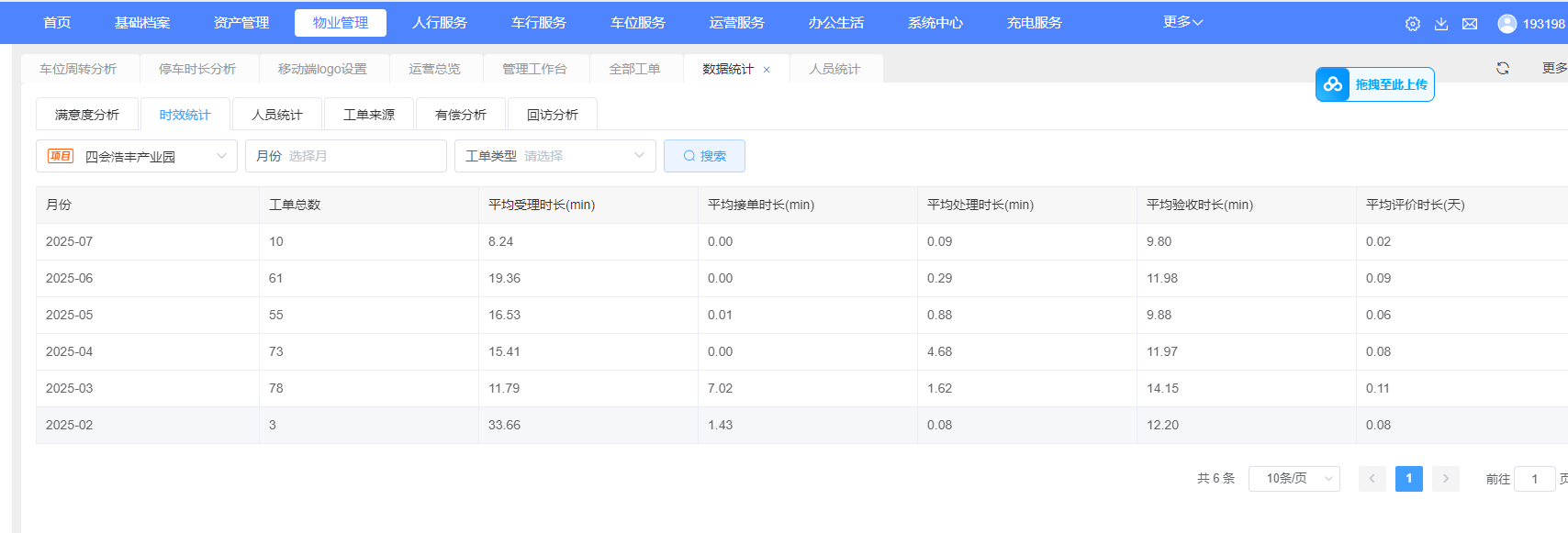Go to previous page arrow
This screenshot has height=533, width=1568.
(x=1372, y=479)
